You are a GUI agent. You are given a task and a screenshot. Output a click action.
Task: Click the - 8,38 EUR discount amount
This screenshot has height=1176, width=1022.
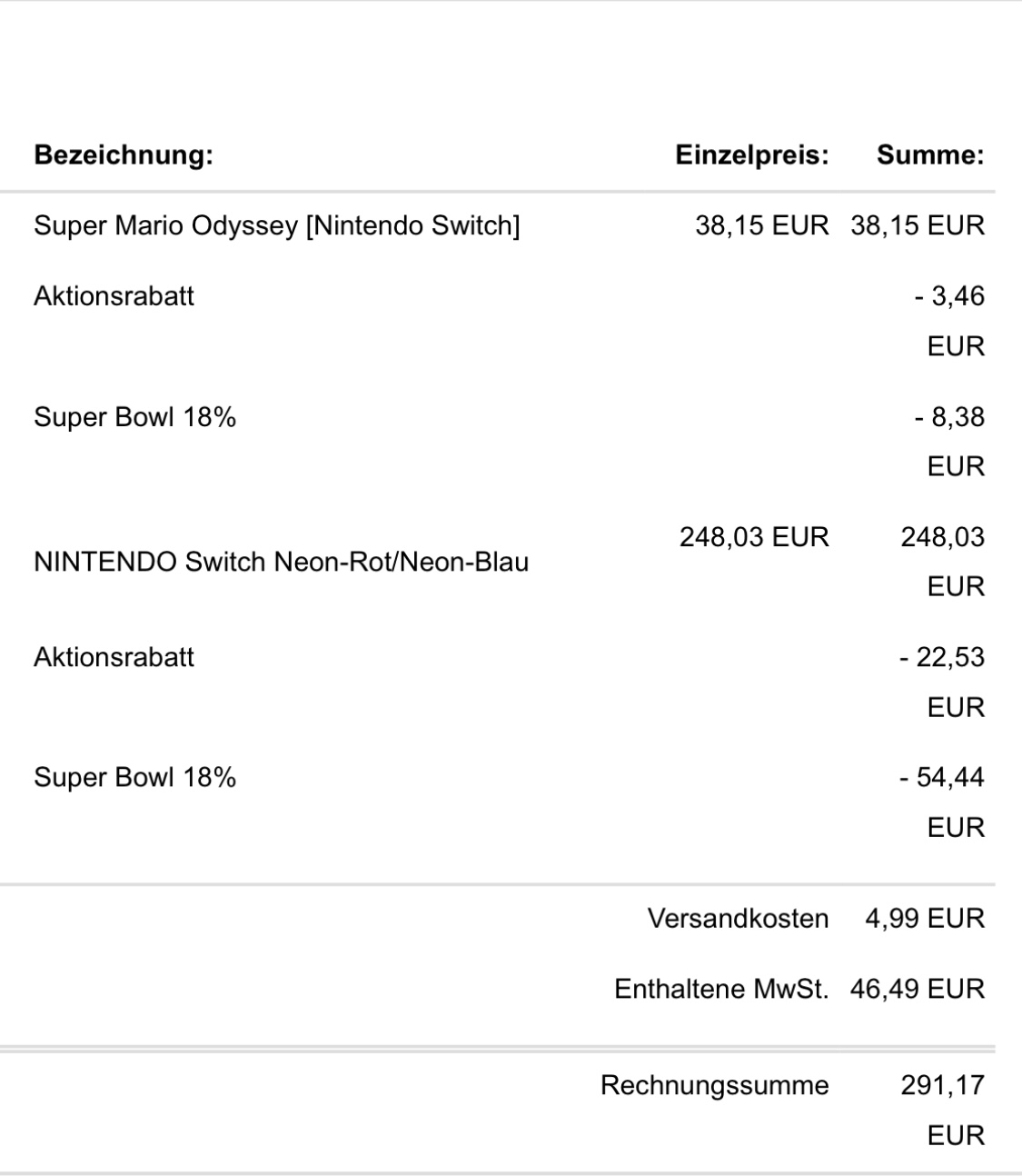coord(948,442)
